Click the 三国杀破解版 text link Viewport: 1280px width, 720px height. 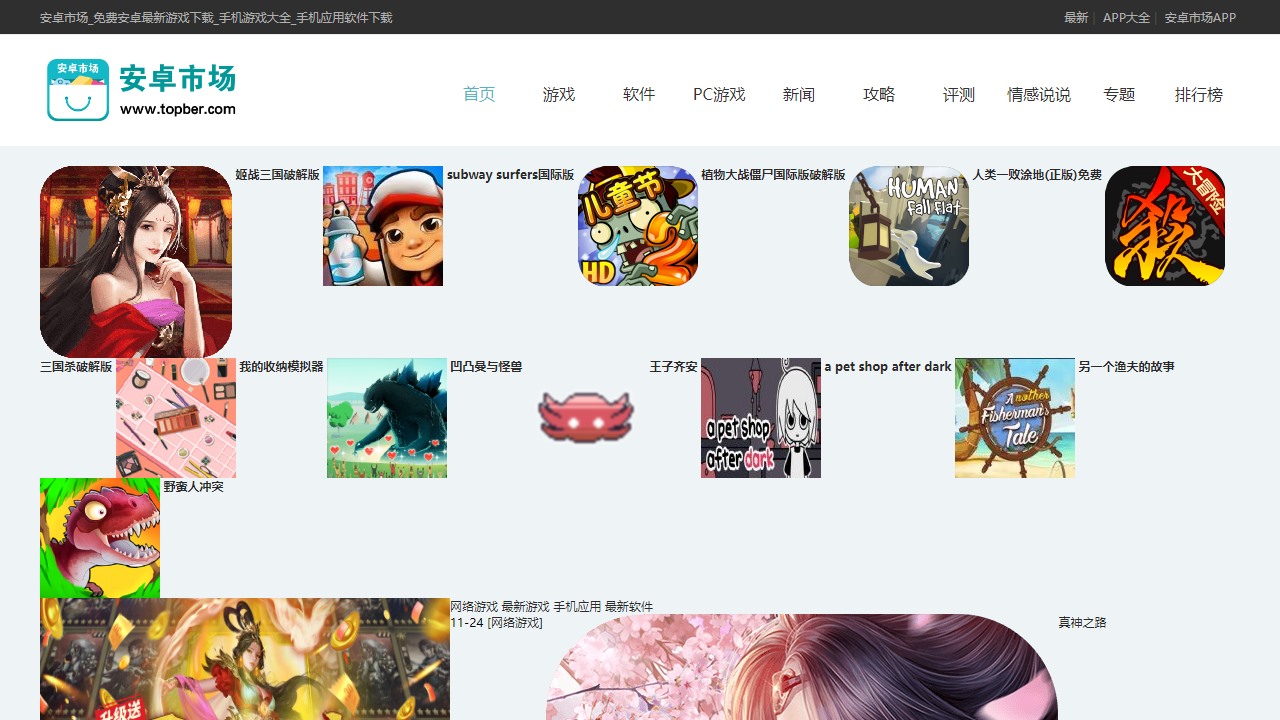[x=76, y=366]
